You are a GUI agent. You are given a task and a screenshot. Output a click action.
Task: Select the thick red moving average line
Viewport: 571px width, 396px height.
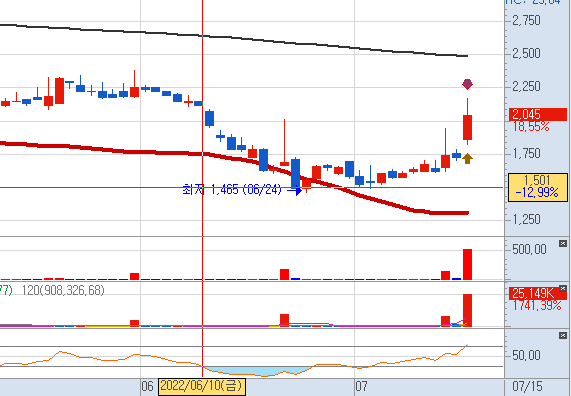[x=234, y=159]
